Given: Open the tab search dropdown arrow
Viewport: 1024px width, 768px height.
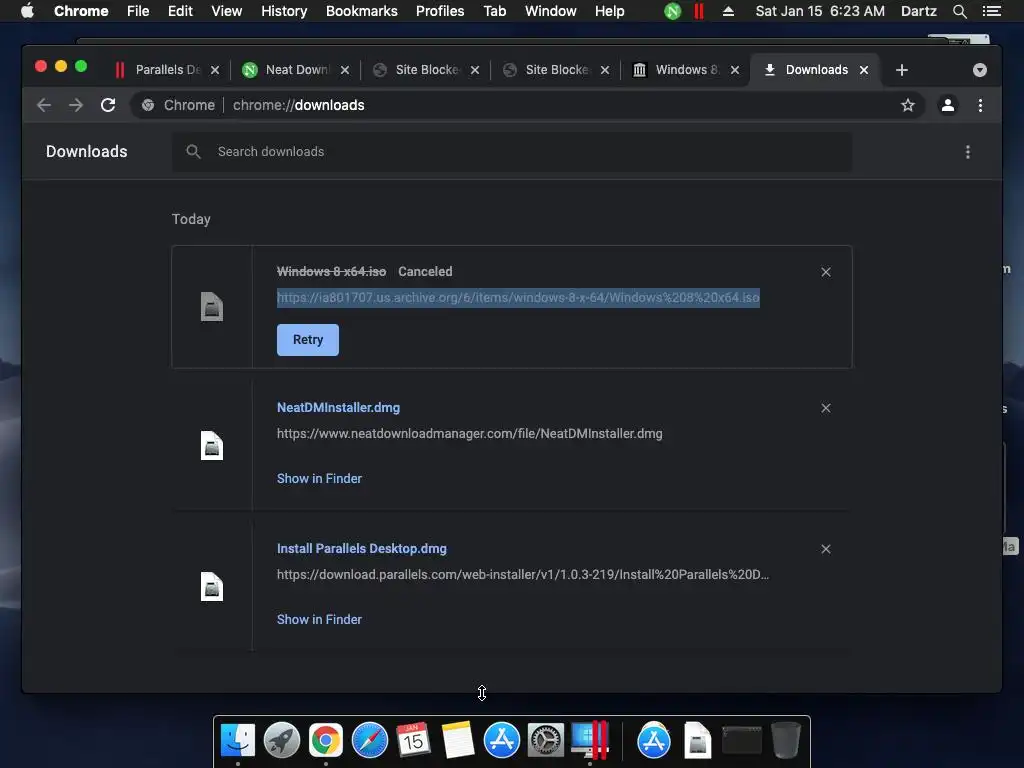Looking at the screenshot, I should (979, 70).
